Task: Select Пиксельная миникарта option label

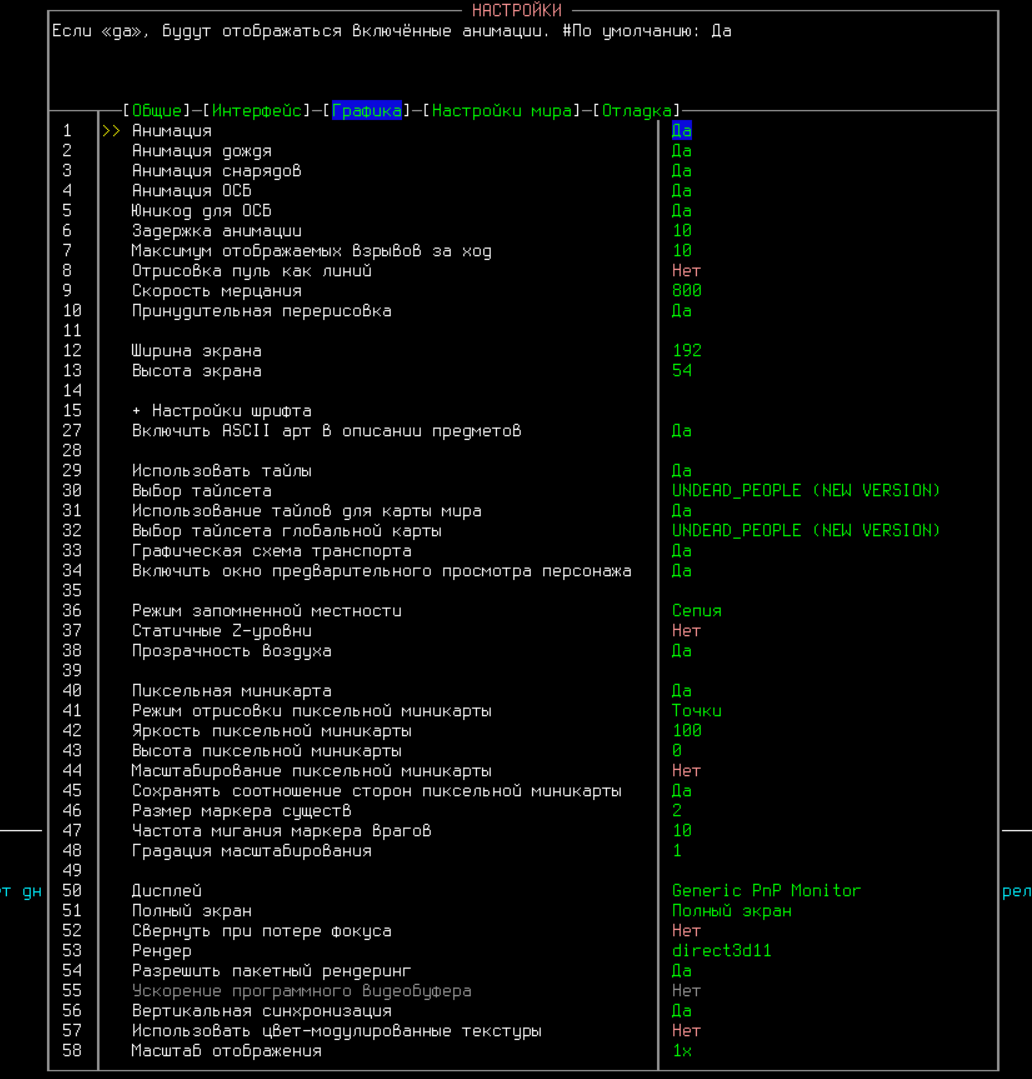Action: pos(231,690)
